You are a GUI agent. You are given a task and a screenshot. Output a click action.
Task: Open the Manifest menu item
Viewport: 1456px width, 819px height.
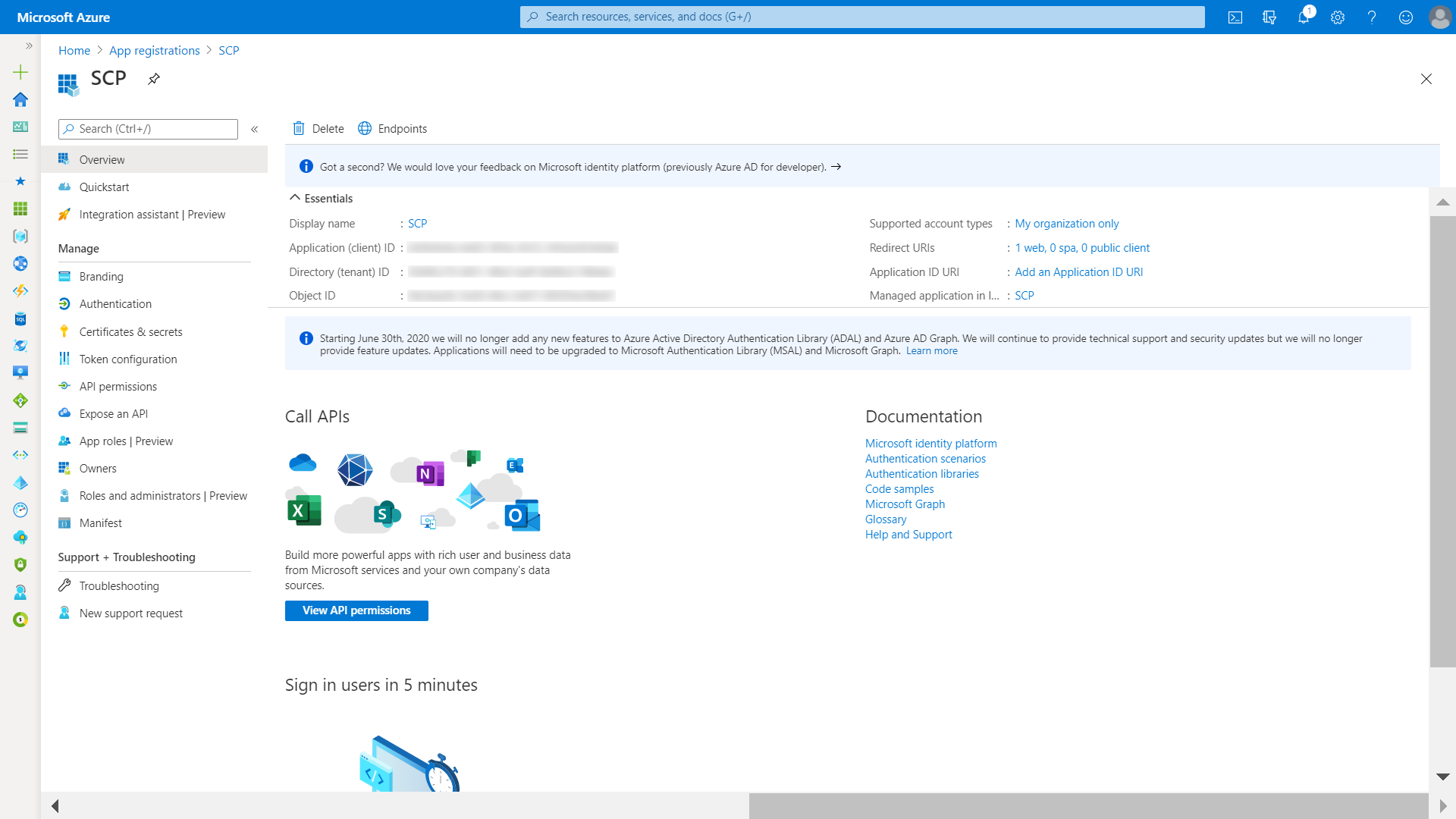point(100,523)
